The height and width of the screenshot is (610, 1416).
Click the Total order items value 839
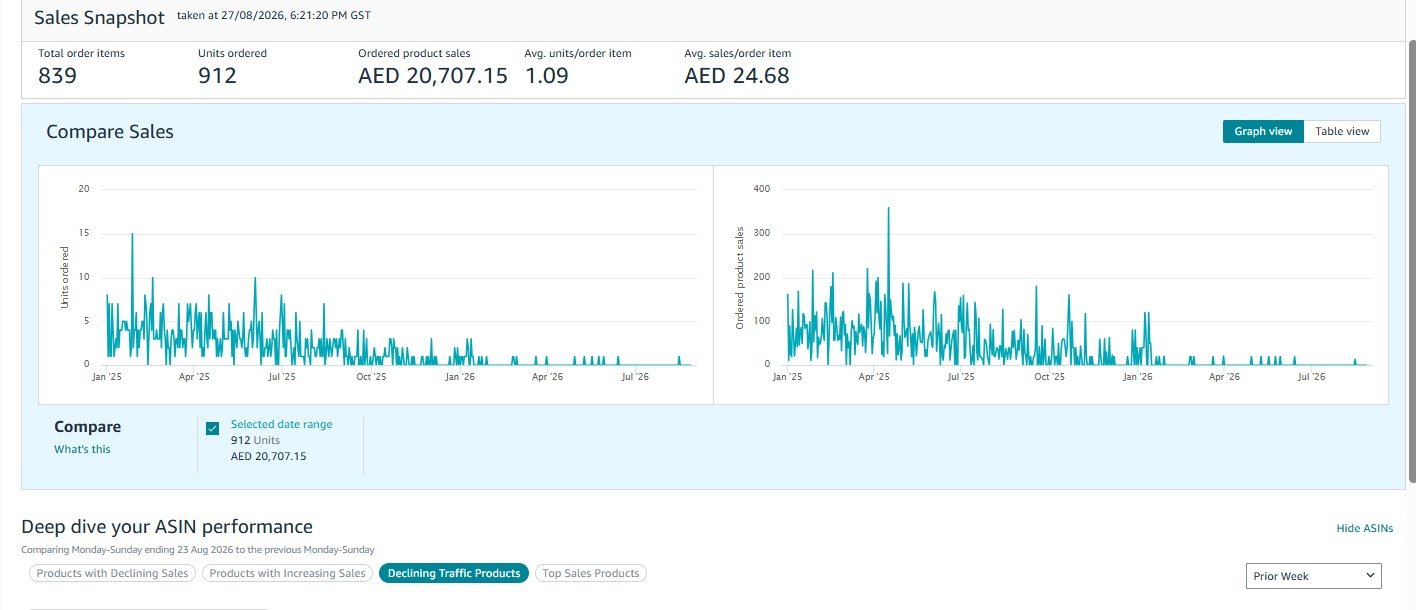(57, 75)
